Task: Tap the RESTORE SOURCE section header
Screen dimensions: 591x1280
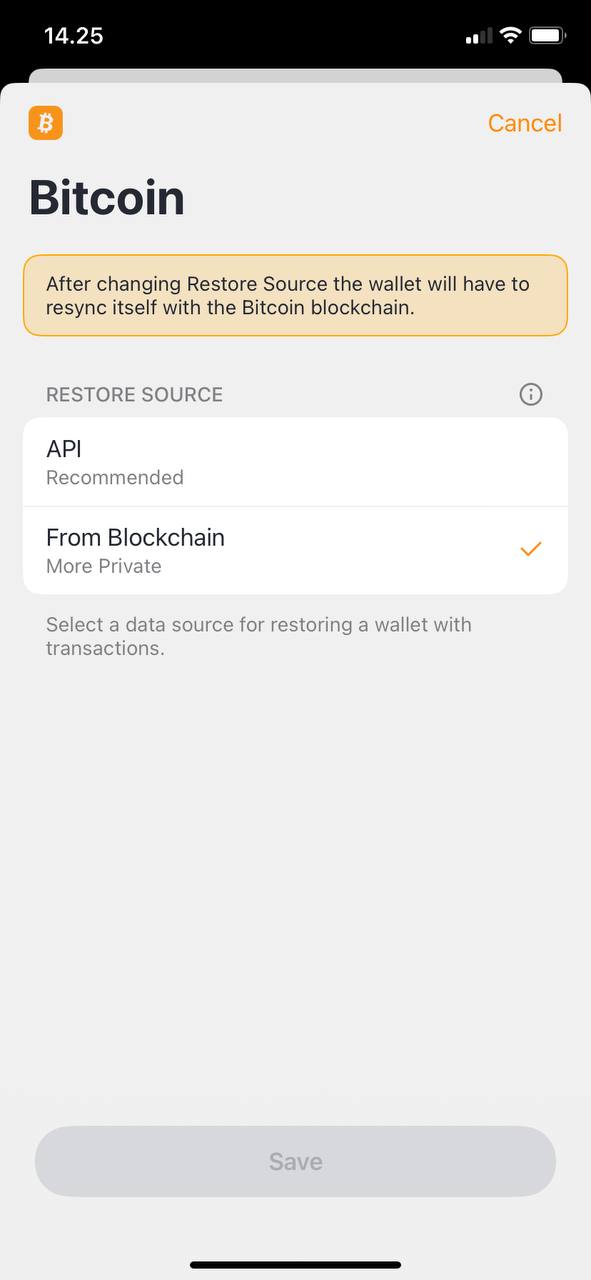Action: (134, 395)
